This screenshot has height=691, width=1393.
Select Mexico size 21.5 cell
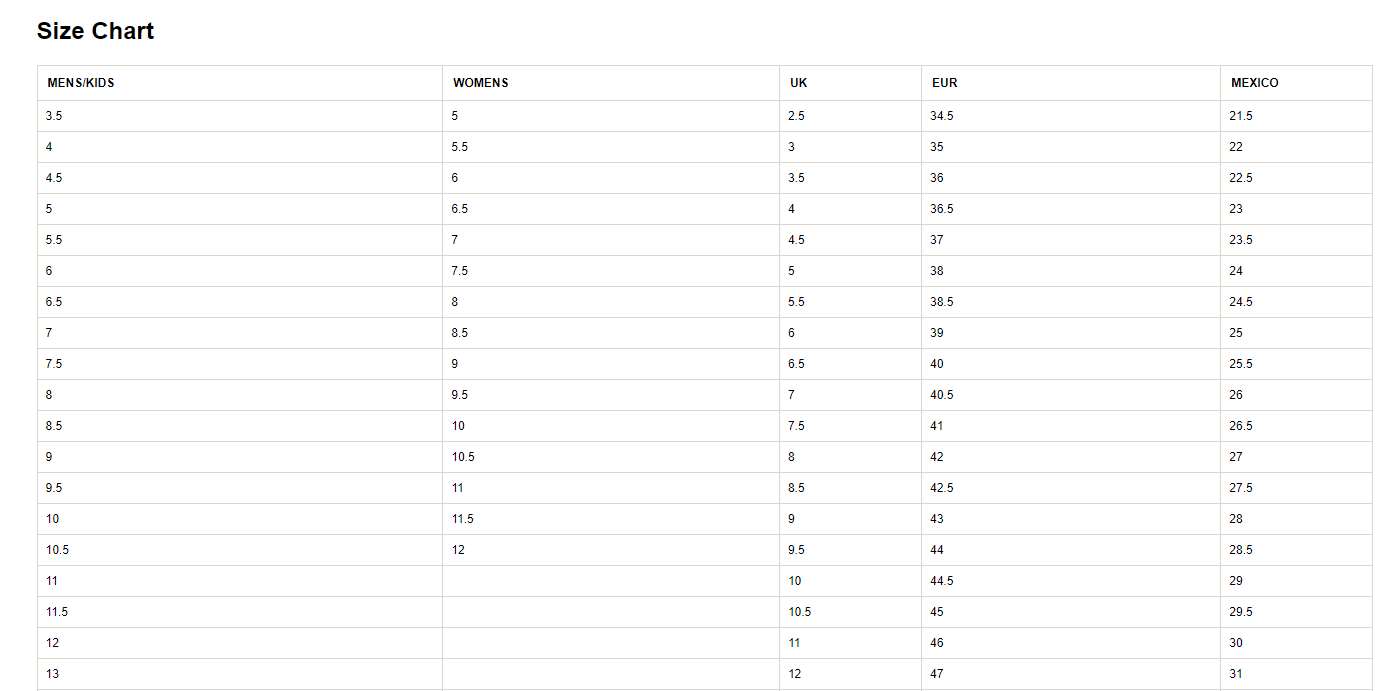tap(1241, 116)
